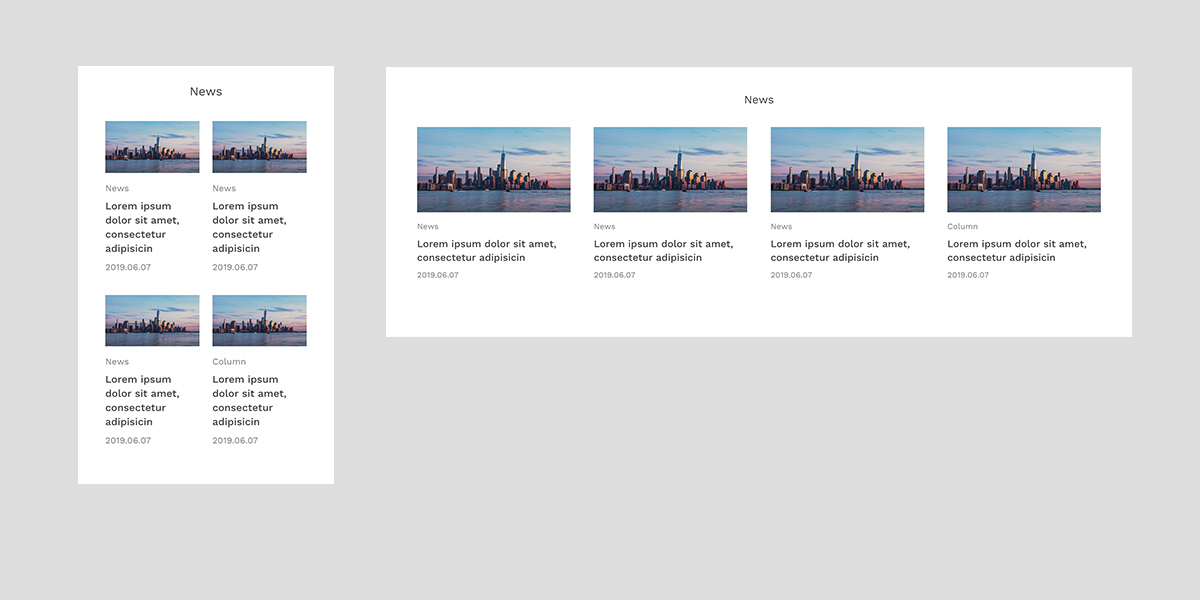Click the Column category label in the narrow panel

[x=229, y=362]
